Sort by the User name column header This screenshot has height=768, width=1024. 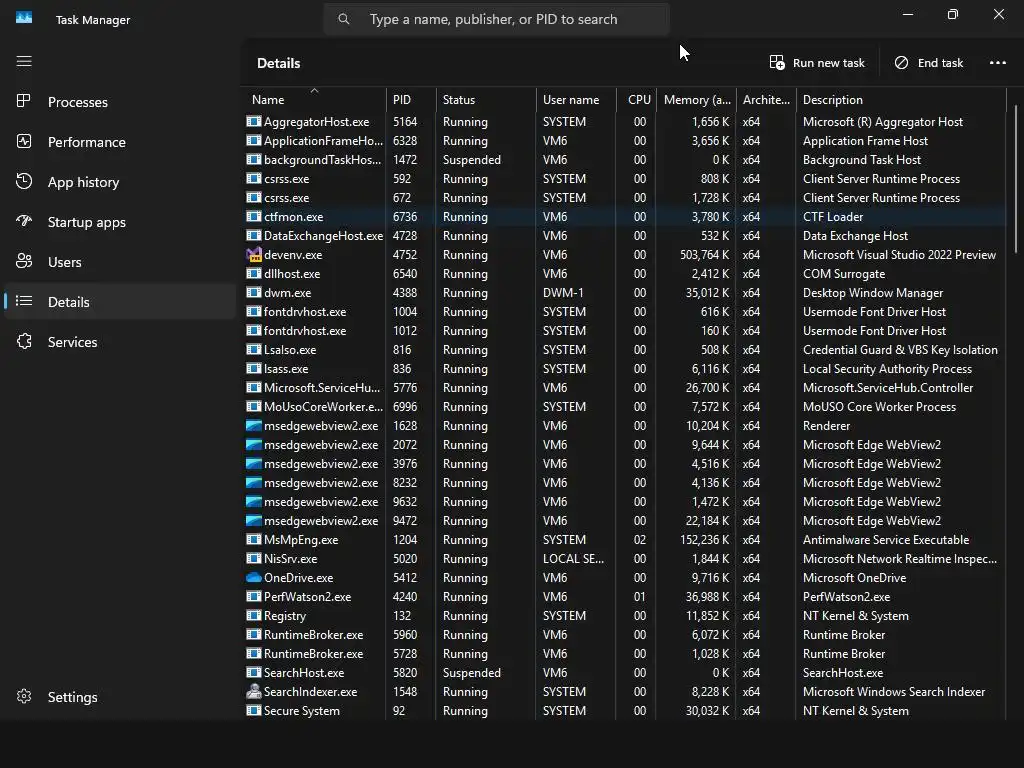[x=576, y=99]
